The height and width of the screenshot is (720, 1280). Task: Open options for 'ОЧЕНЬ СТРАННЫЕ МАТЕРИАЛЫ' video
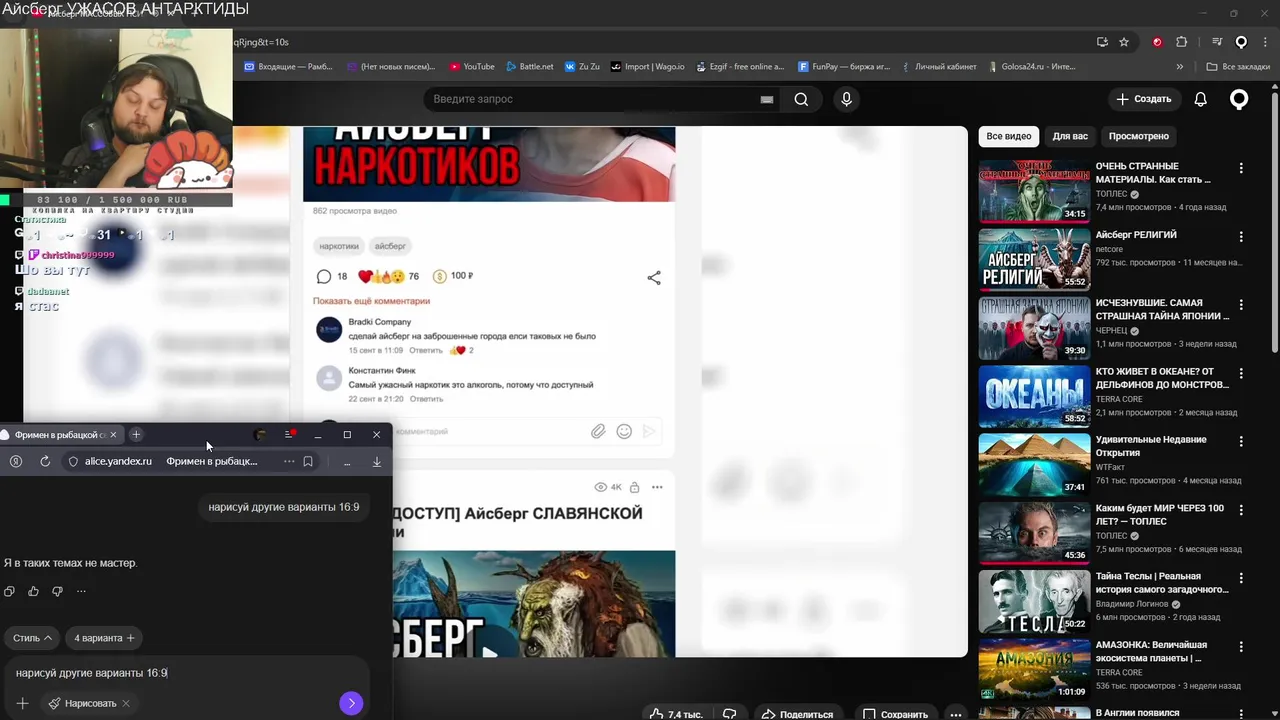1241,169
